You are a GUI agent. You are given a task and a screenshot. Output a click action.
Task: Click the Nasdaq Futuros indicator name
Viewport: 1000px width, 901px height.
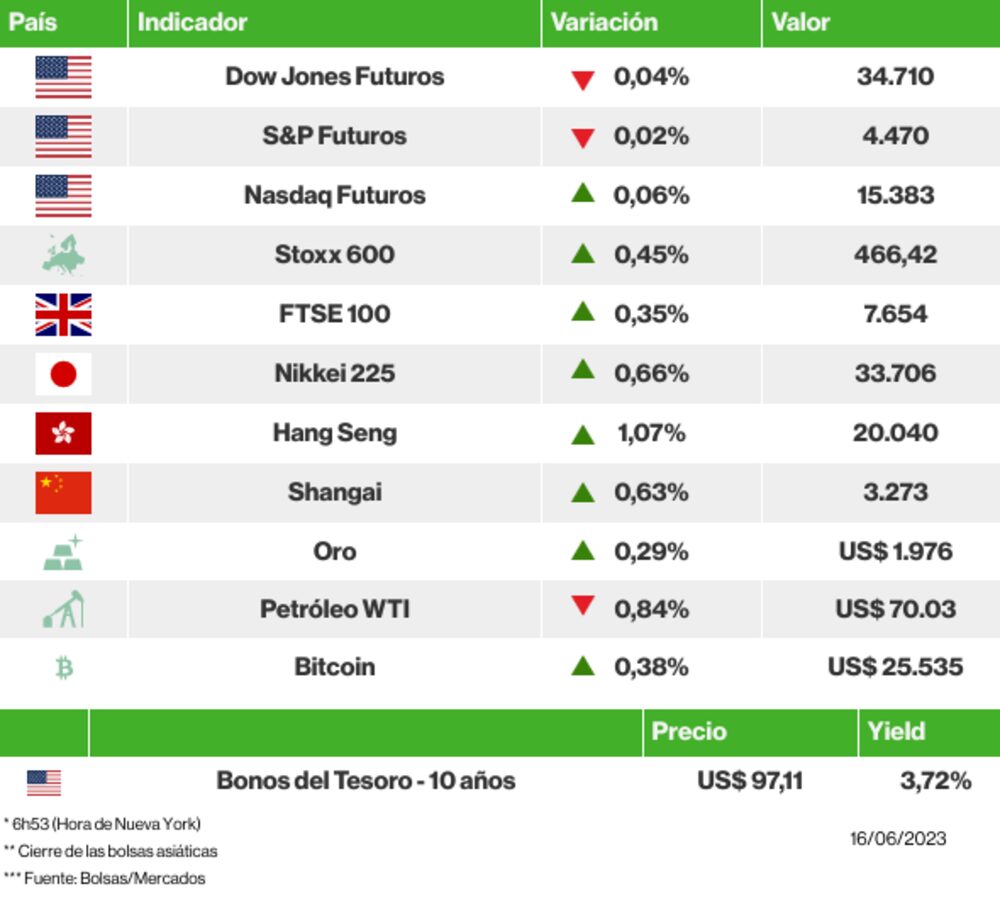[x=334, y=195]
